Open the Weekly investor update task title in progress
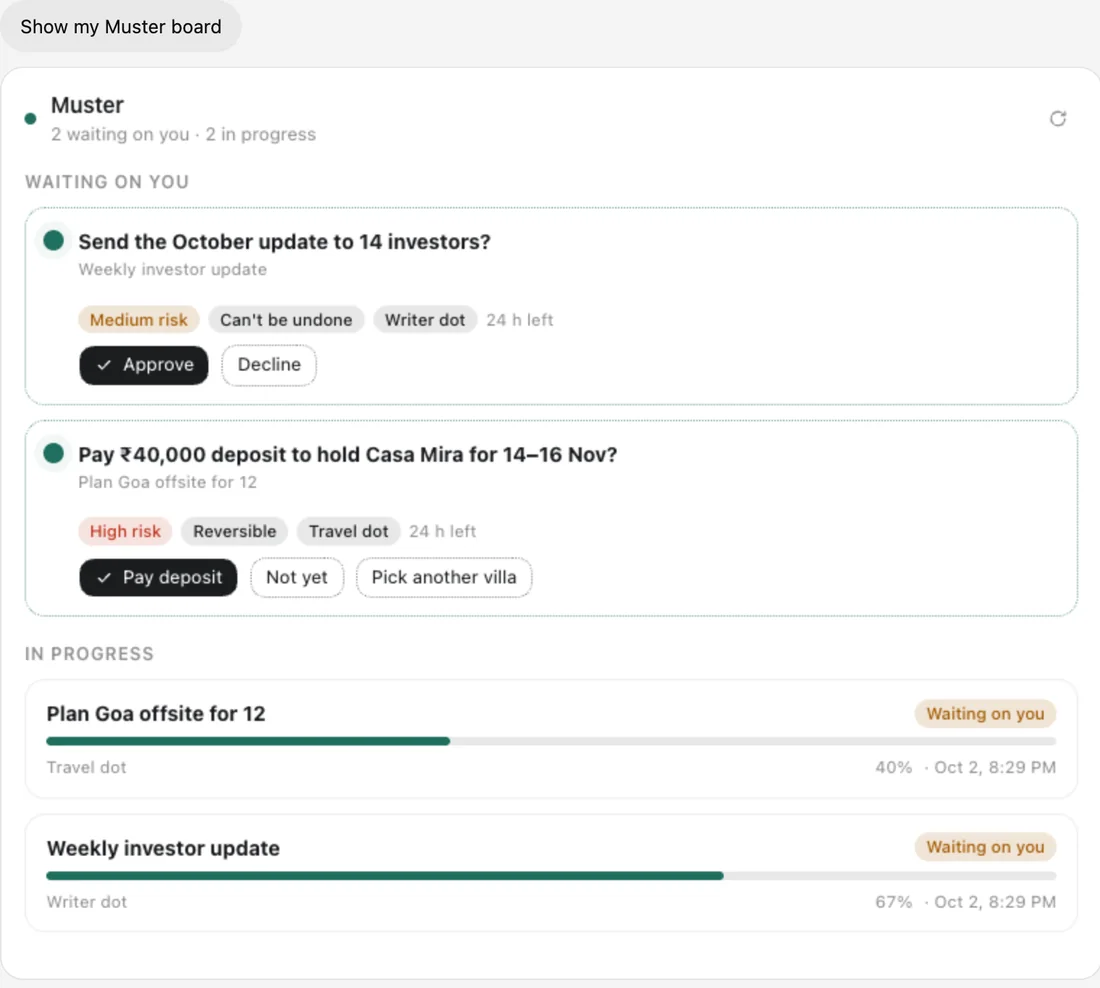 click(163, 848)
